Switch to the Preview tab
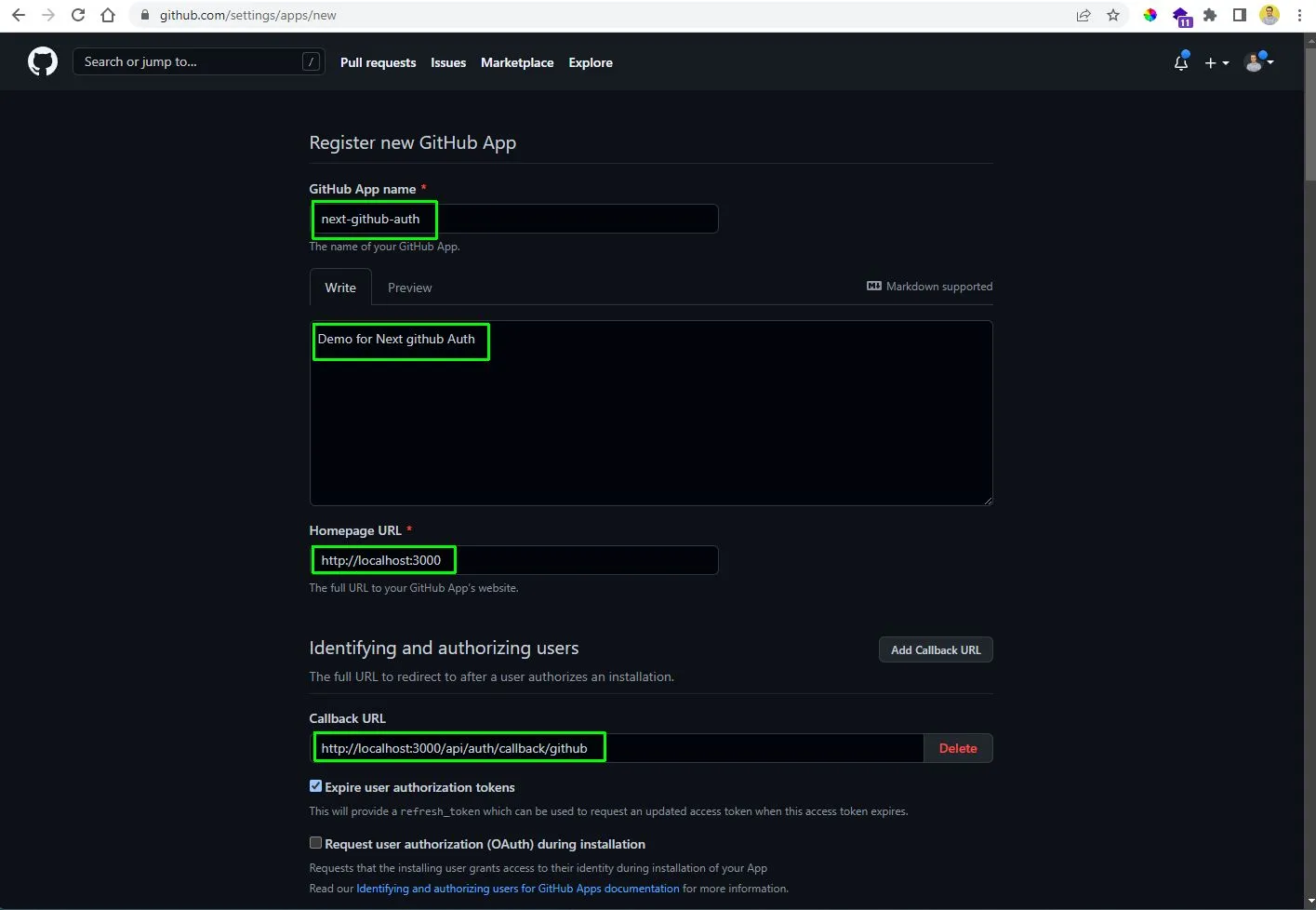Screen dimensions: 1316x910 [x=410, y=288]
